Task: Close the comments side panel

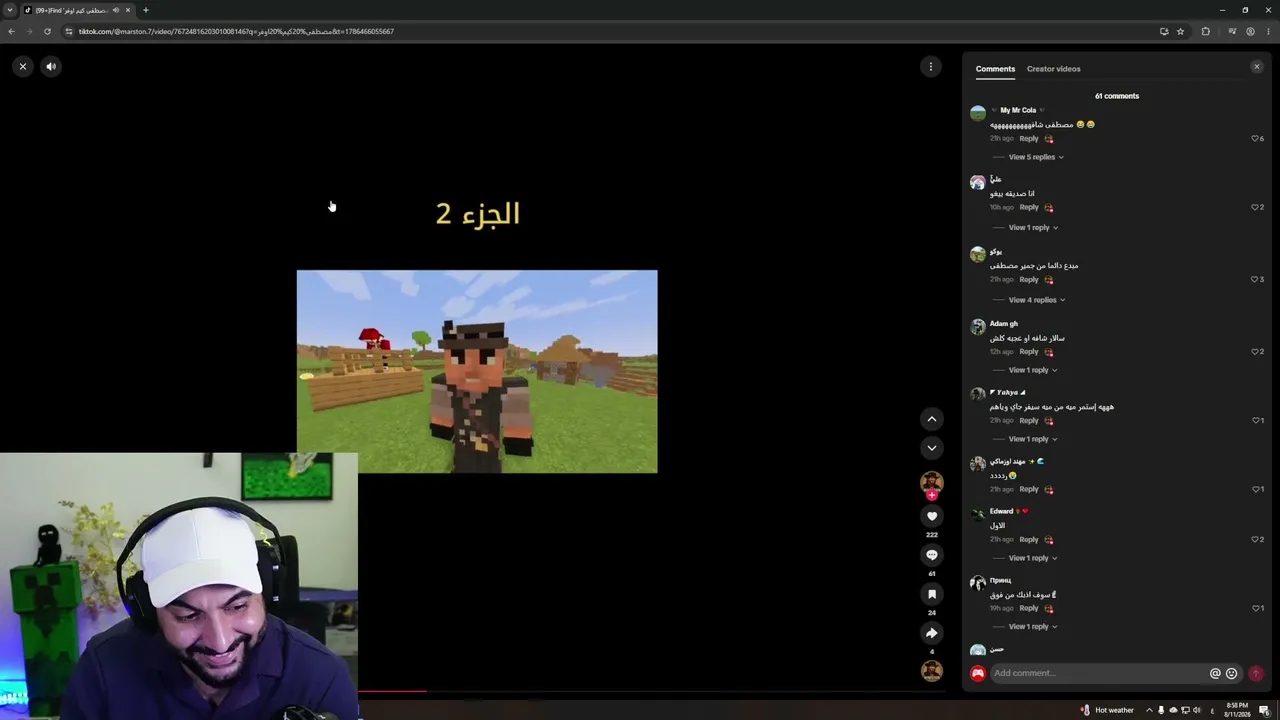Action: (x=1257, y=67)
